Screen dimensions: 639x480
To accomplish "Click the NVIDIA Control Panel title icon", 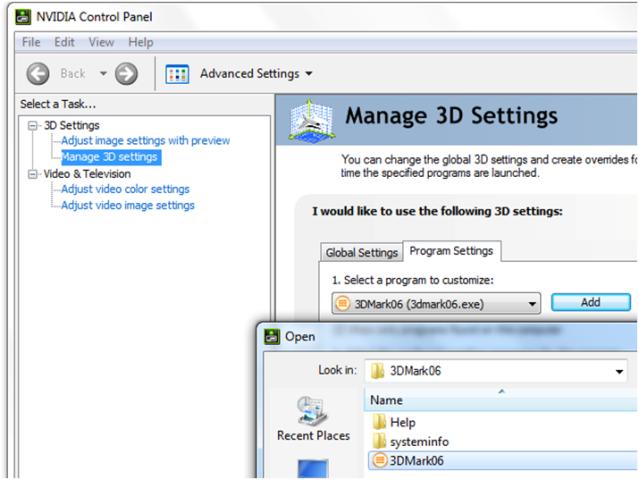I will click(x=23, y=17).
